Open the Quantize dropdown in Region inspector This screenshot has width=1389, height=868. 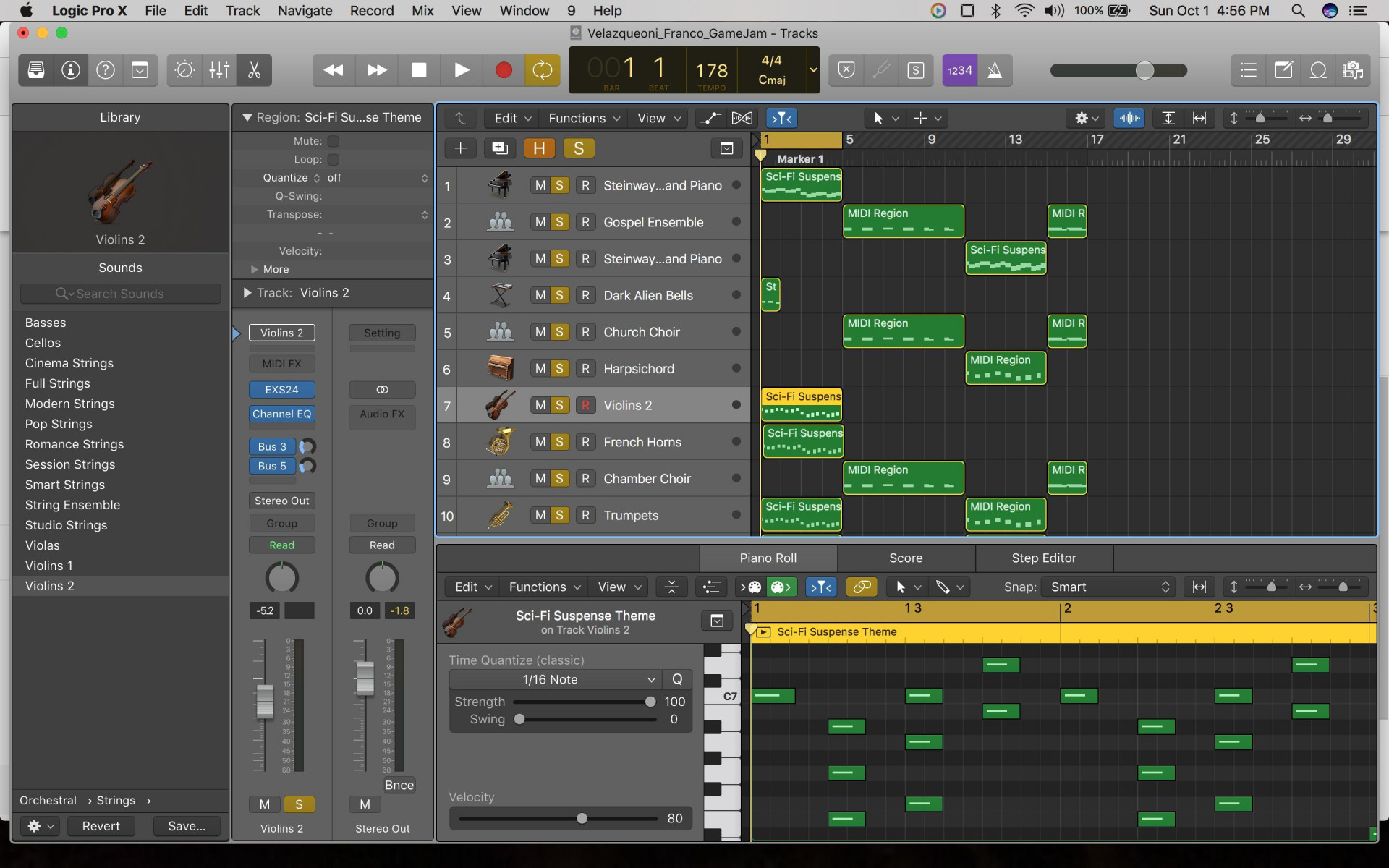(376, 178)
